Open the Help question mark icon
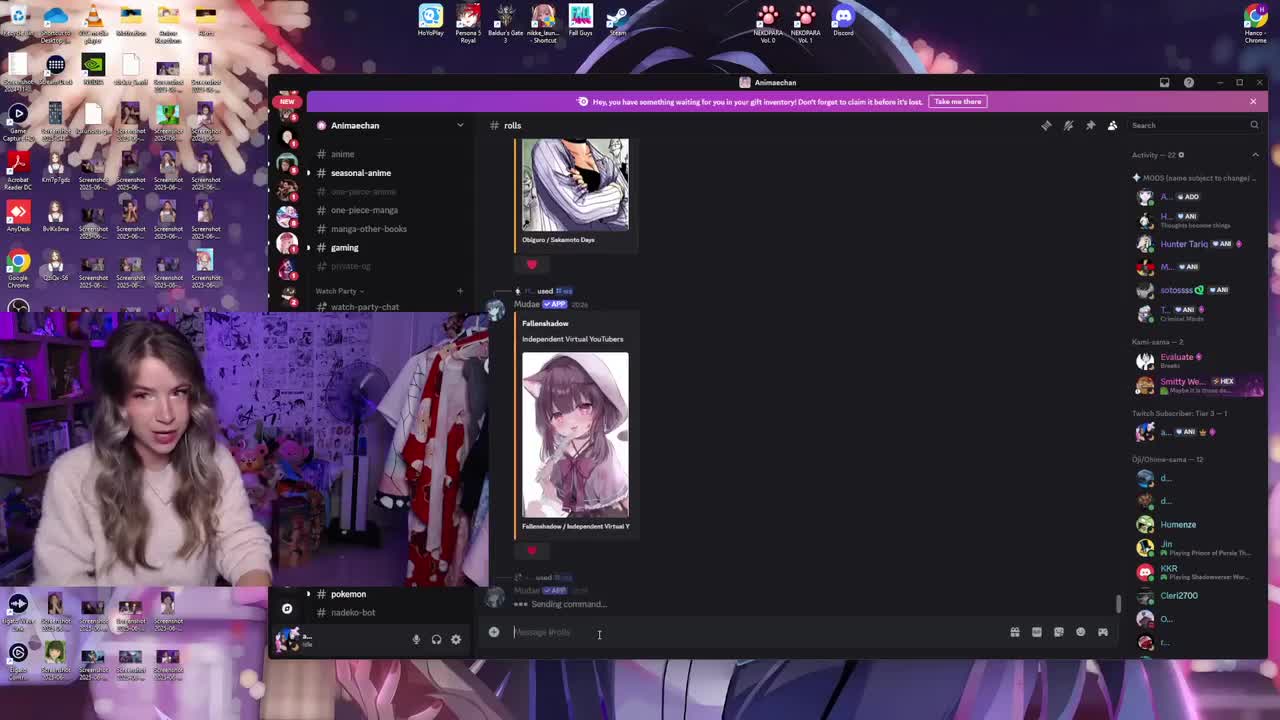Screen dimensions: 1280x720 tap(1188, 82)
